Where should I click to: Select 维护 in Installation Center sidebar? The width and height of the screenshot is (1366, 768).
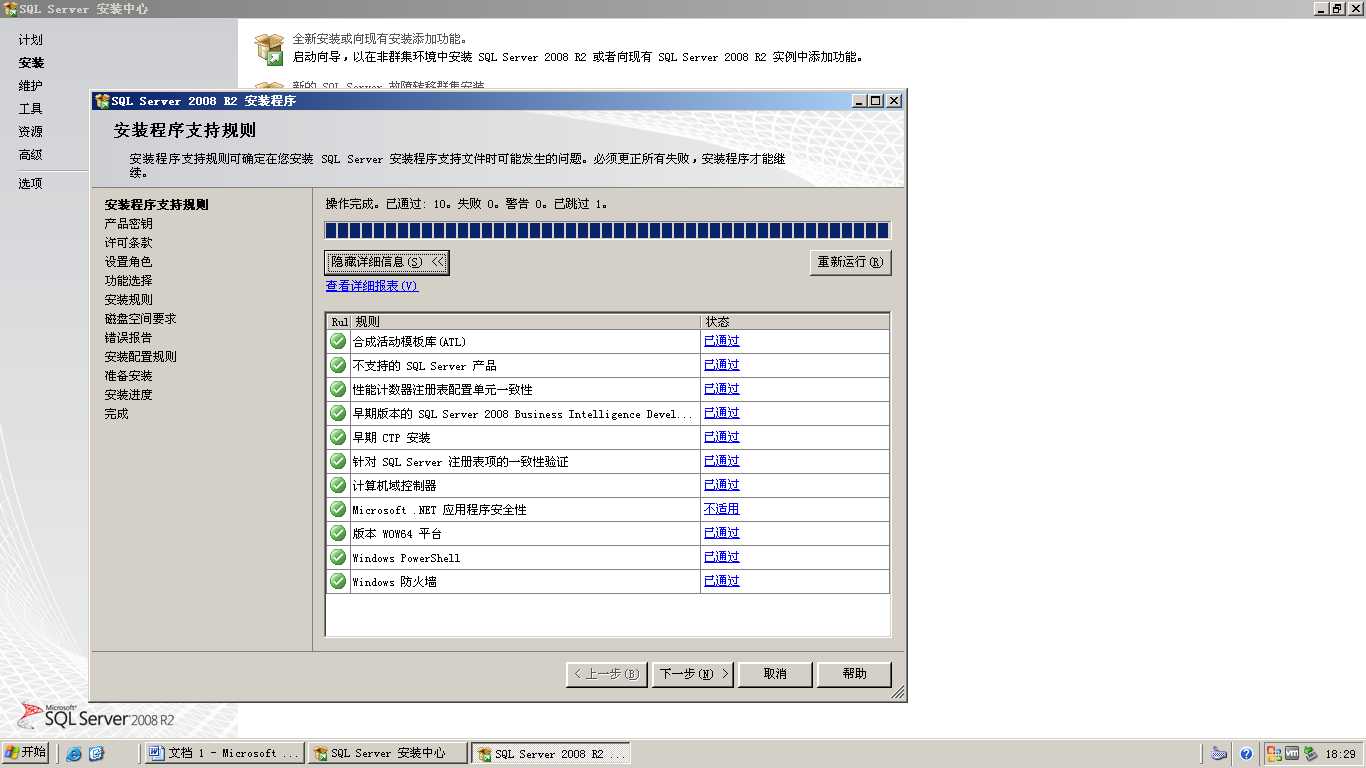31,86
